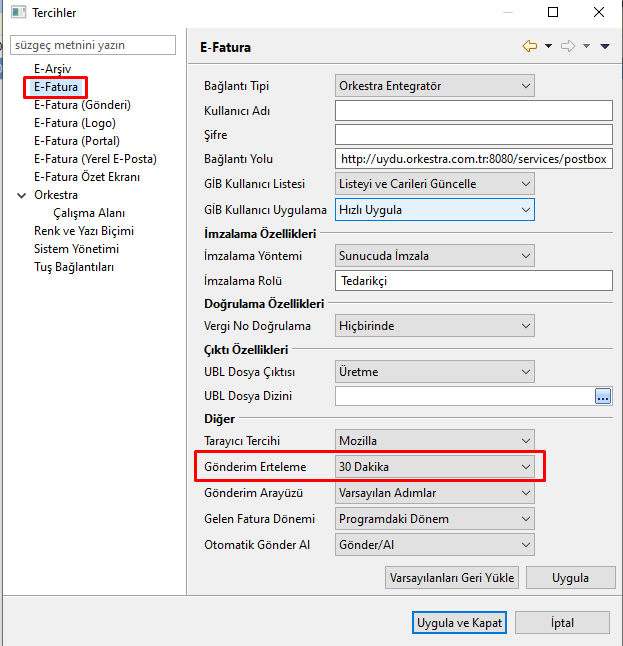
Task: Open the preferences view menu triangle
Action: click(x=605, y=46)
